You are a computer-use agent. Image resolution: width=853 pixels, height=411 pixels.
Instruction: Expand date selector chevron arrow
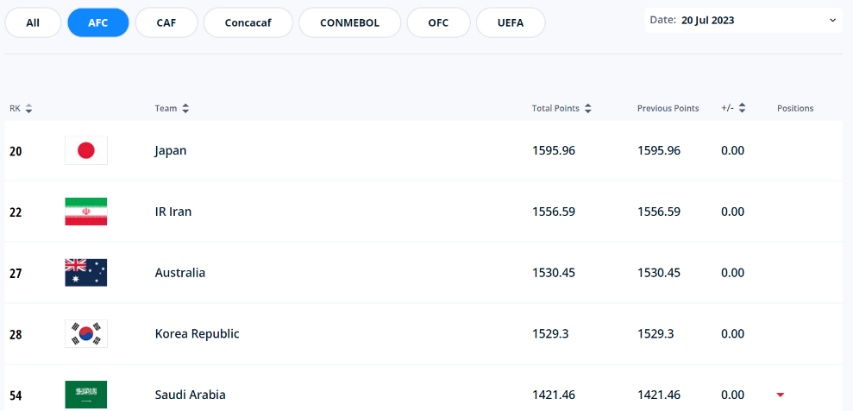832,20
